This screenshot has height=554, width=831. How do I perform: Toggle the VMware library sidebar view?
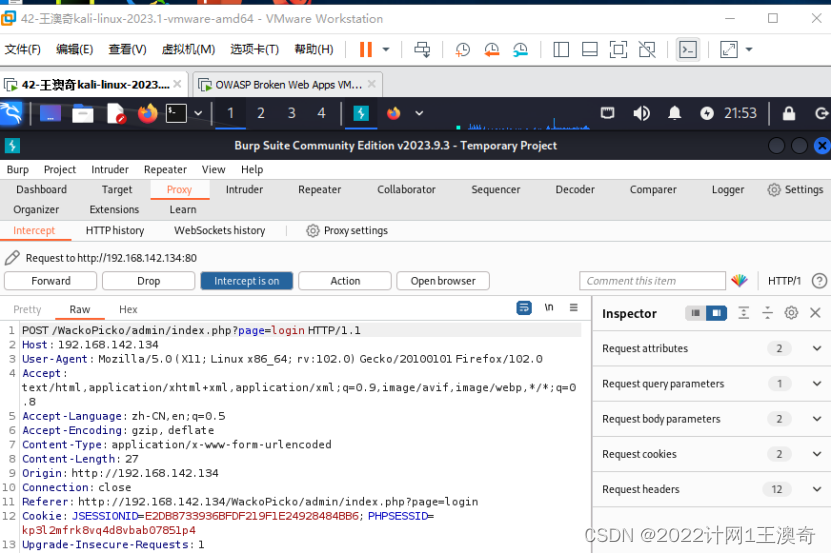tap(561, 50)
